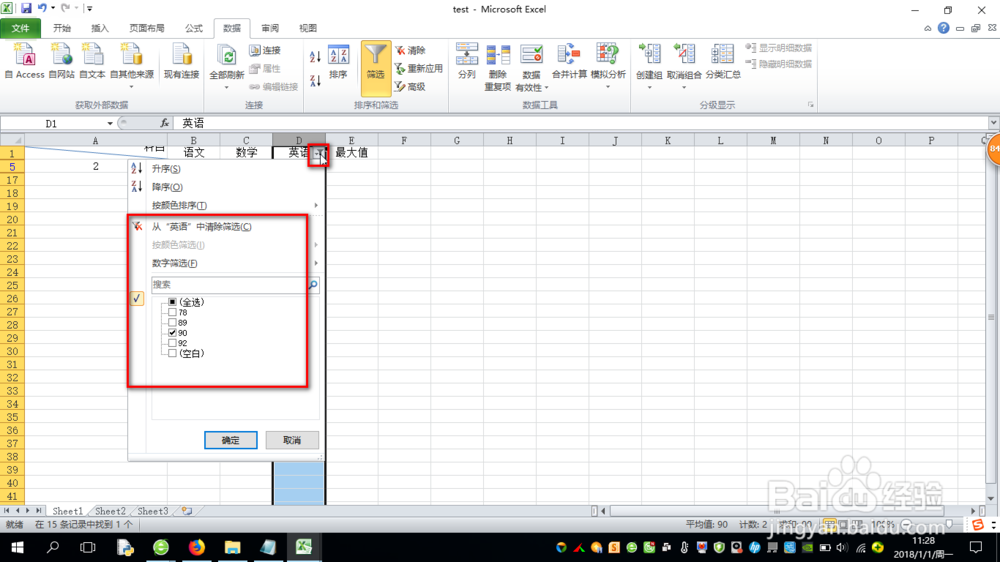Image resolution: width=1000 pixels, height=562 pixels.
Task: Switch to the 开始 Home tab
Action: click(x=62, y=28)
